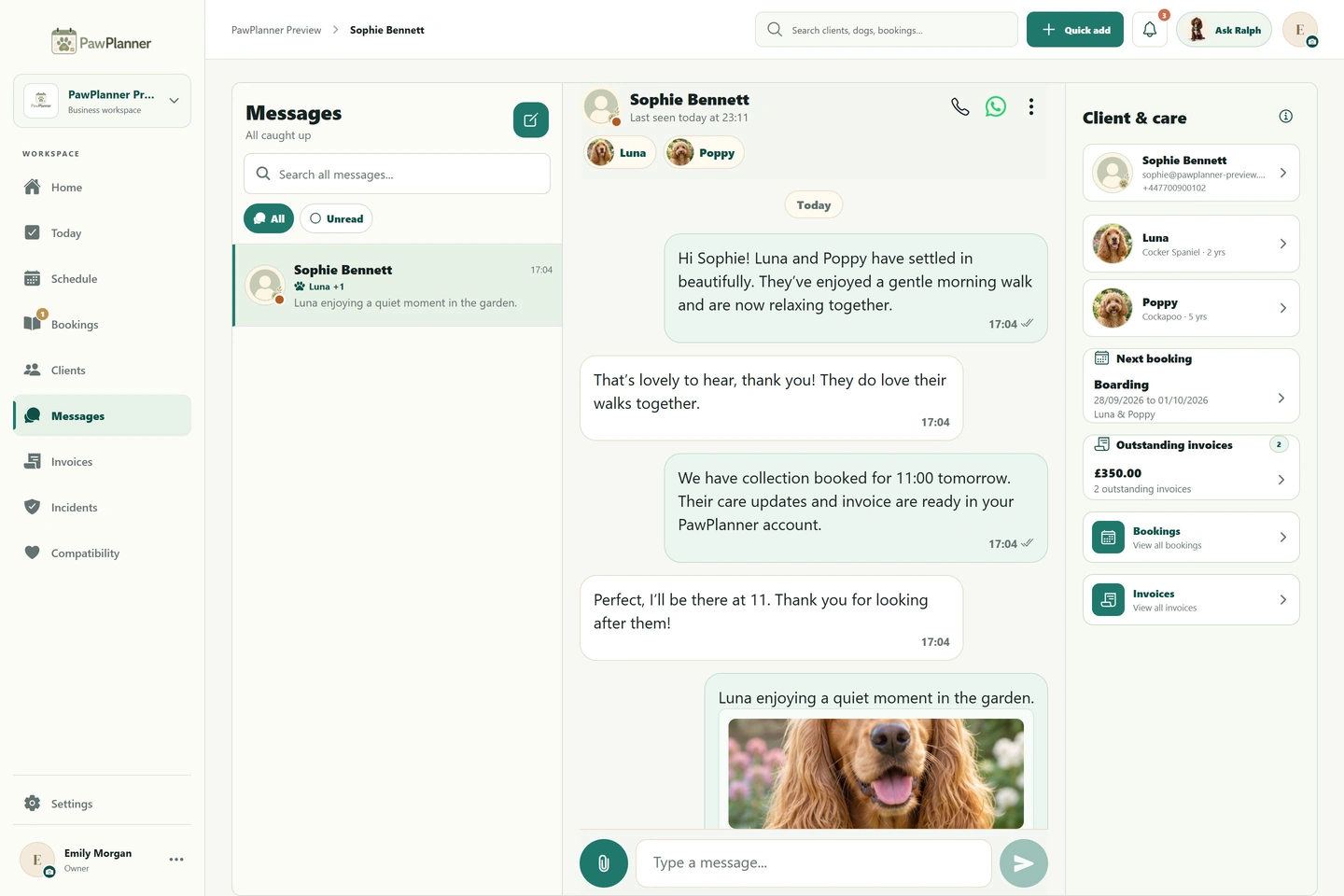Viewport: 1344px width, 896px height.
Task: Click the compose new message icon
Action: point(530,119)
